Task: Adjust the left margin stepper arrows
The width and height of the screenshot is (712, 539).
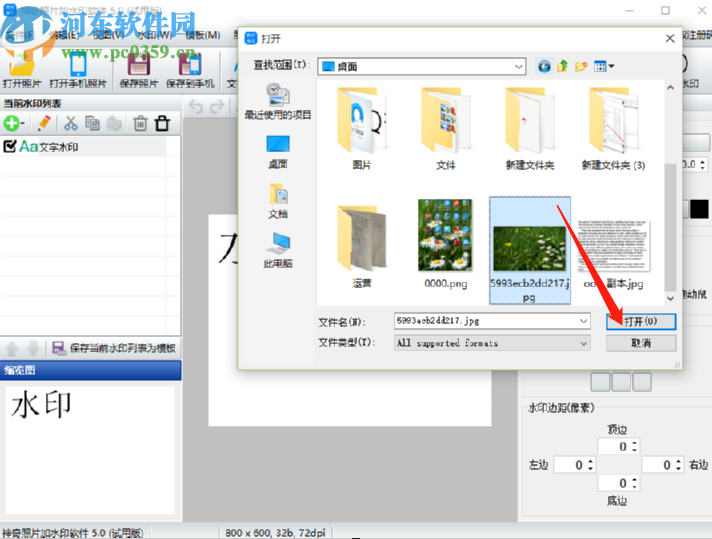Action: pyautogui.click(x=590, y=465)
